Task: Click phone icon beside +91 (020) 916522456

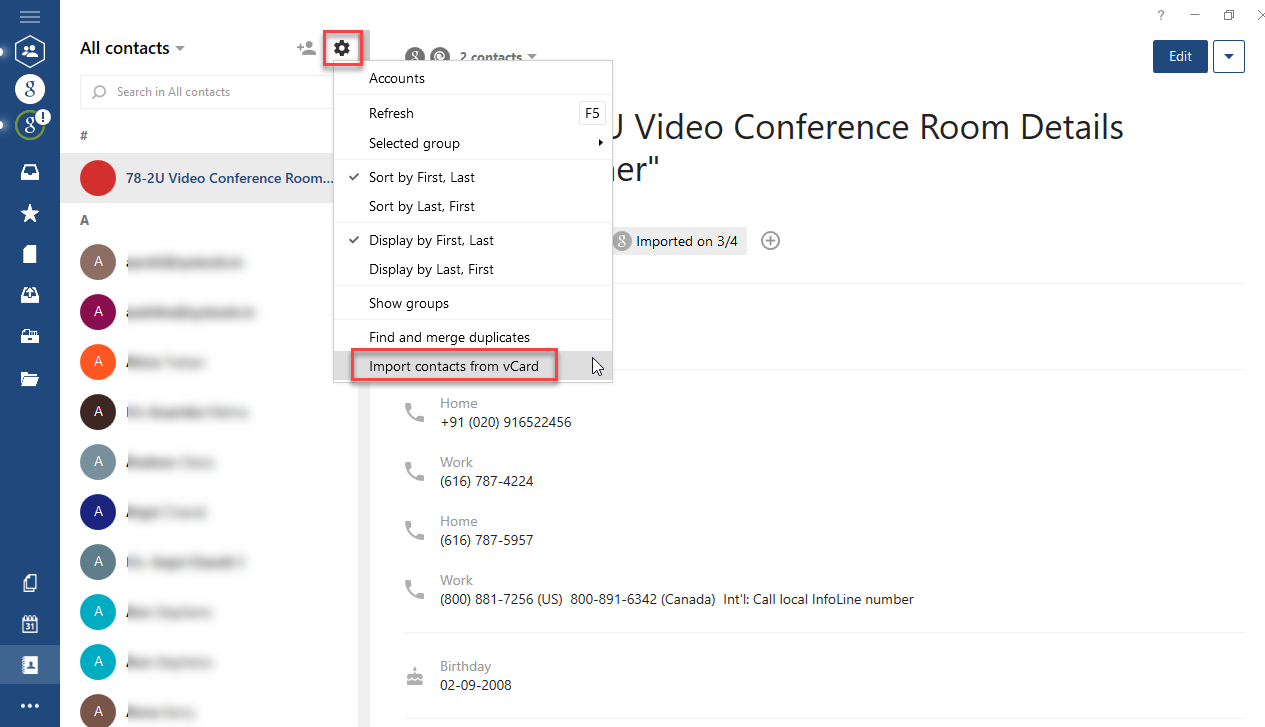Action: (x=414, y=412)
